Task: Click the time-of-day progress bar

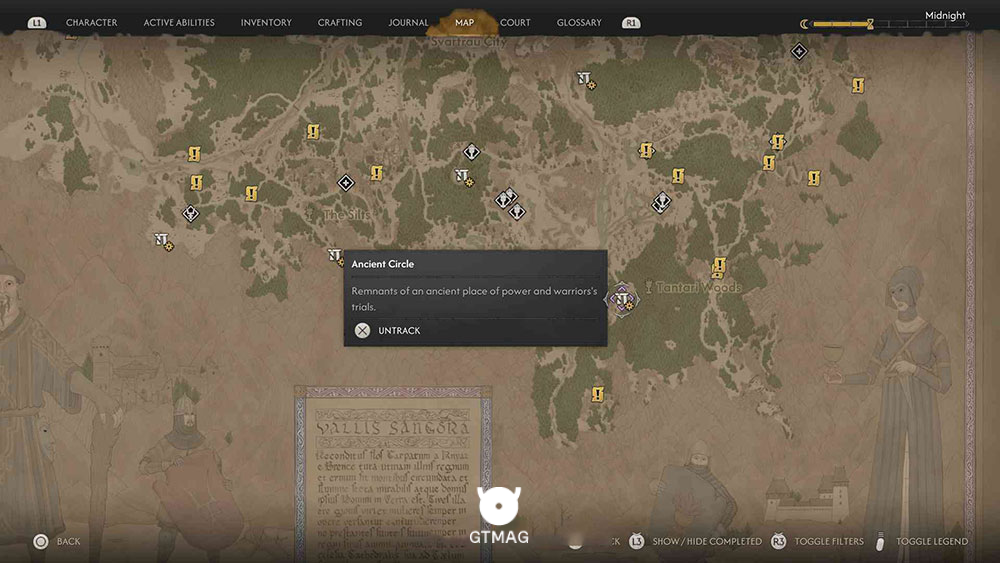Action: [890, 24]
